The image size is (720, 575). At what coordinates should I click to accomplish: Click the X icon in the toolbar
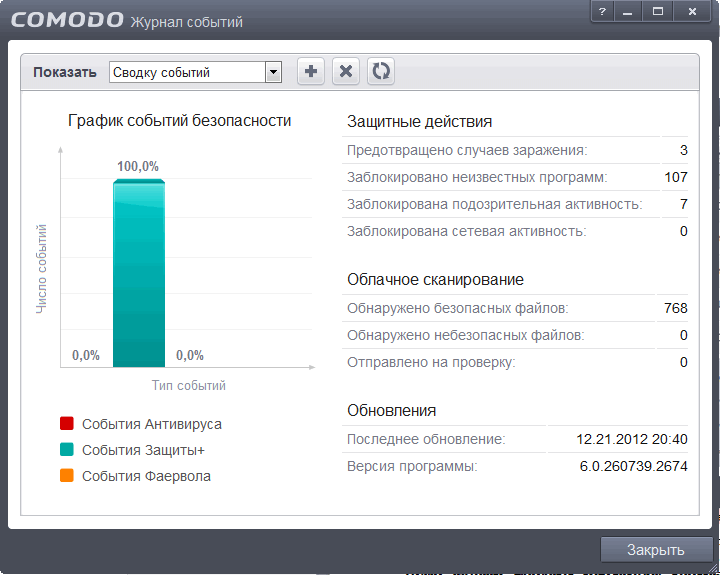[x=346, y=71]
